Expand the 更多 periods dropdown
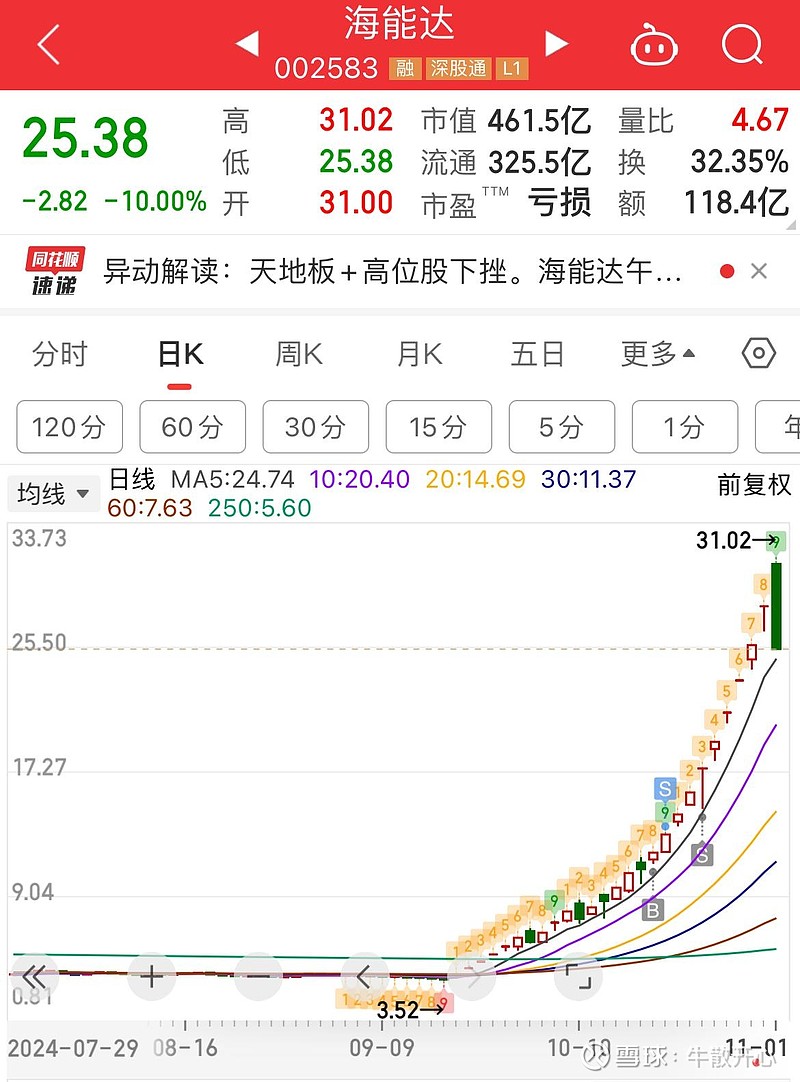The image size is (800, 1082). point(658,354)
